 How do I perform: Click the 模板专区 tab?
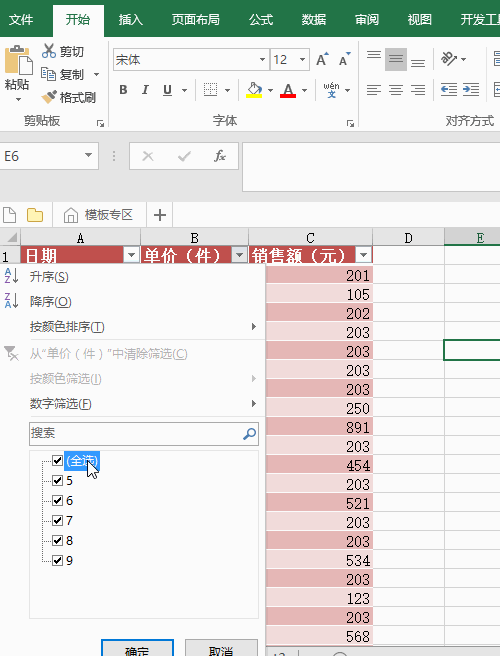99,215
